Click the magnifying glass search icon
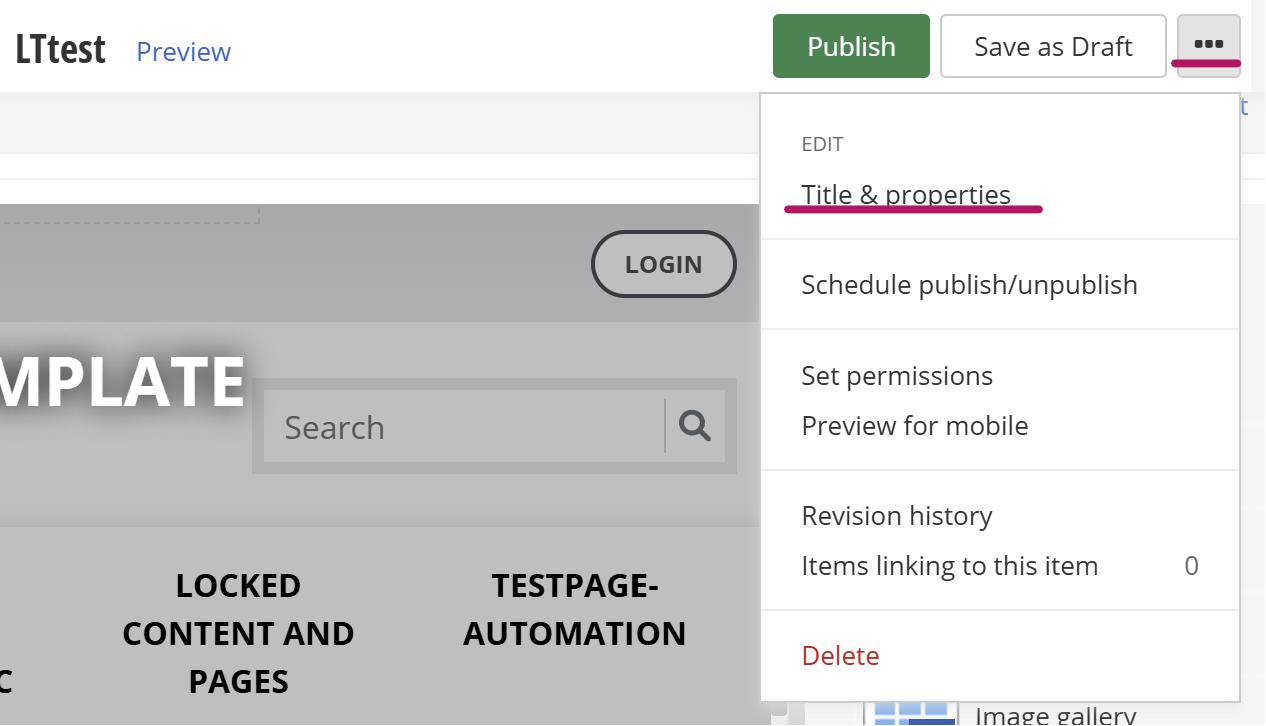Image resolution: width=1266 pixels, height=726 pixels. 695,426
